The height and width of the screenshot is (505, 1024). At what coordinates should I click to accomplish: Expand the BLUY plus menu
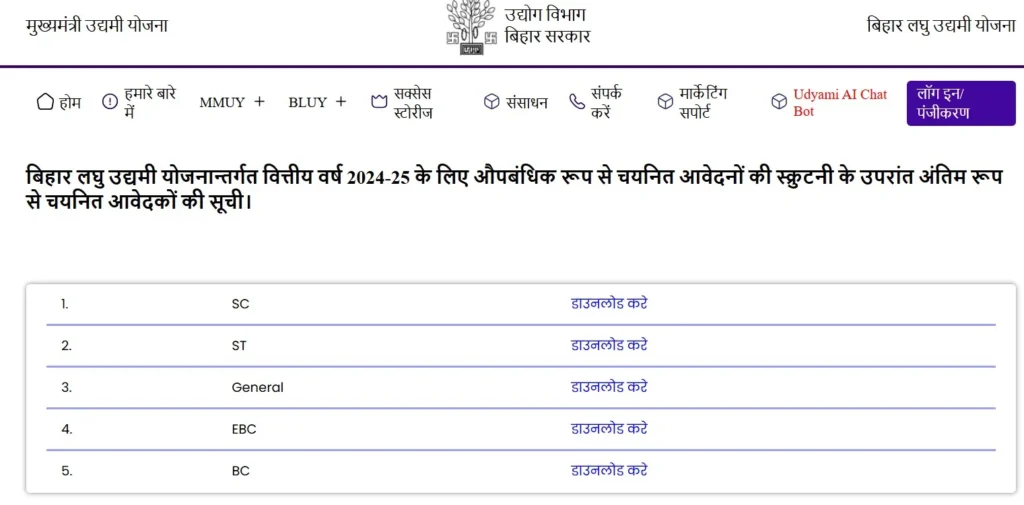(341, 102)
